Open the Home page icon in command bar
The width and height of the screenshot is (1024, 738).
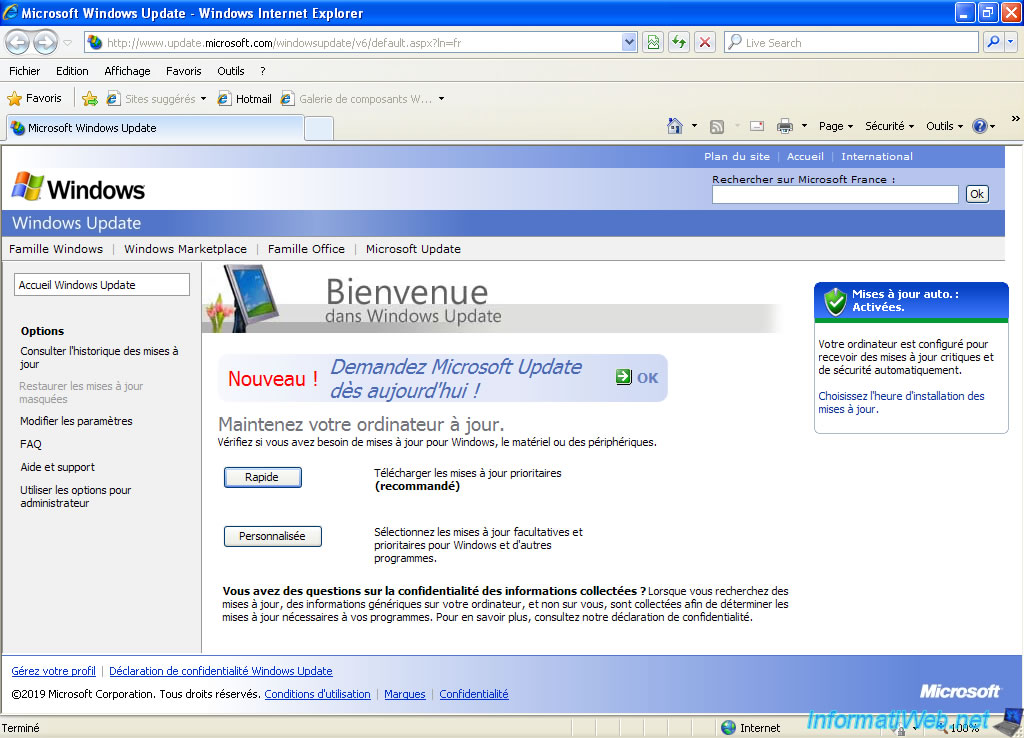coord(675,126)
